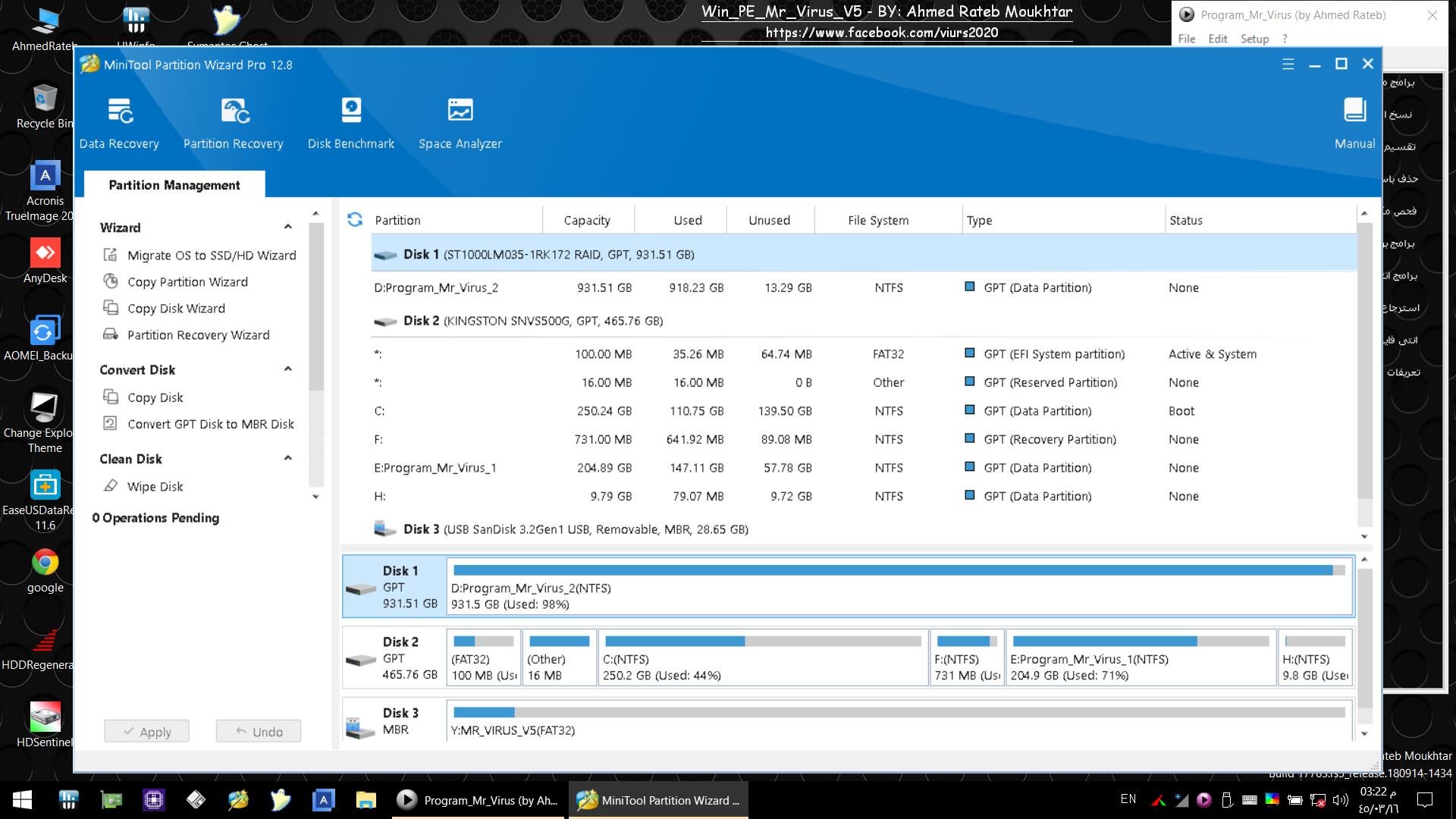Launch Partition Recovery from toolbar

tap(233, 124)
